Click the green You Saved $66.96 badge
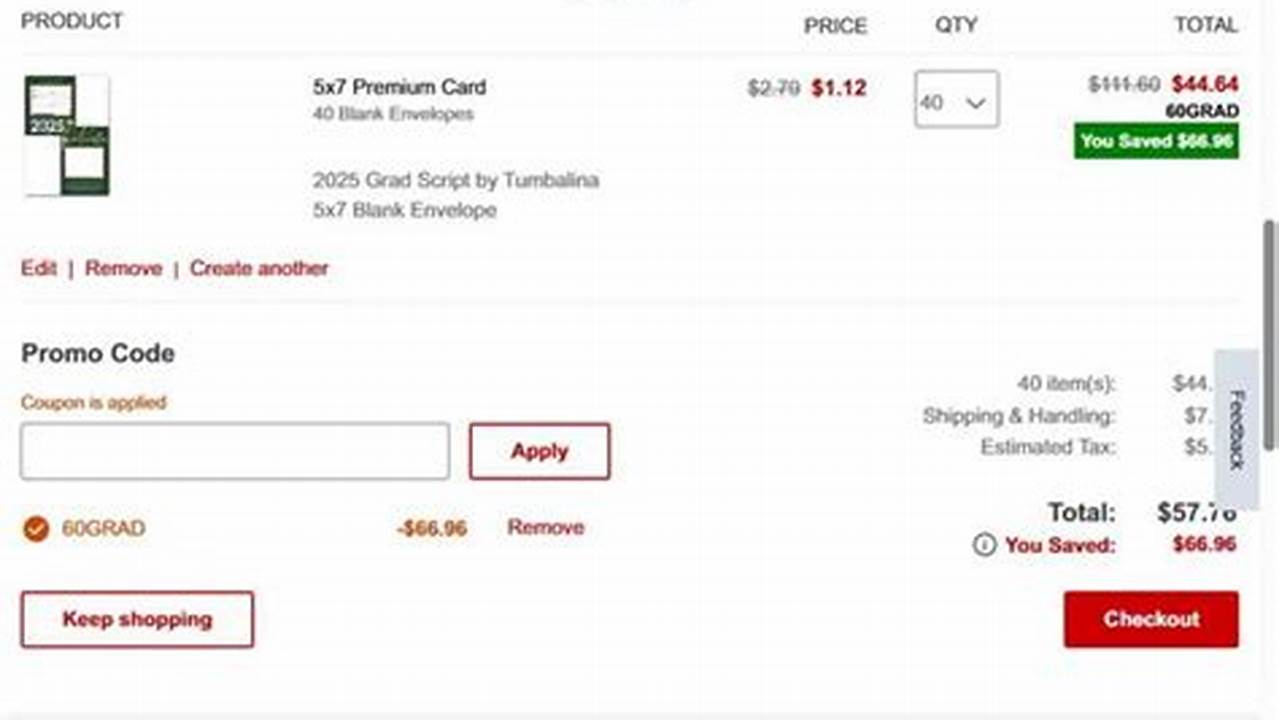This screenshot has width=1279, height=720. pyautogui.click(x=1155, y=141)
